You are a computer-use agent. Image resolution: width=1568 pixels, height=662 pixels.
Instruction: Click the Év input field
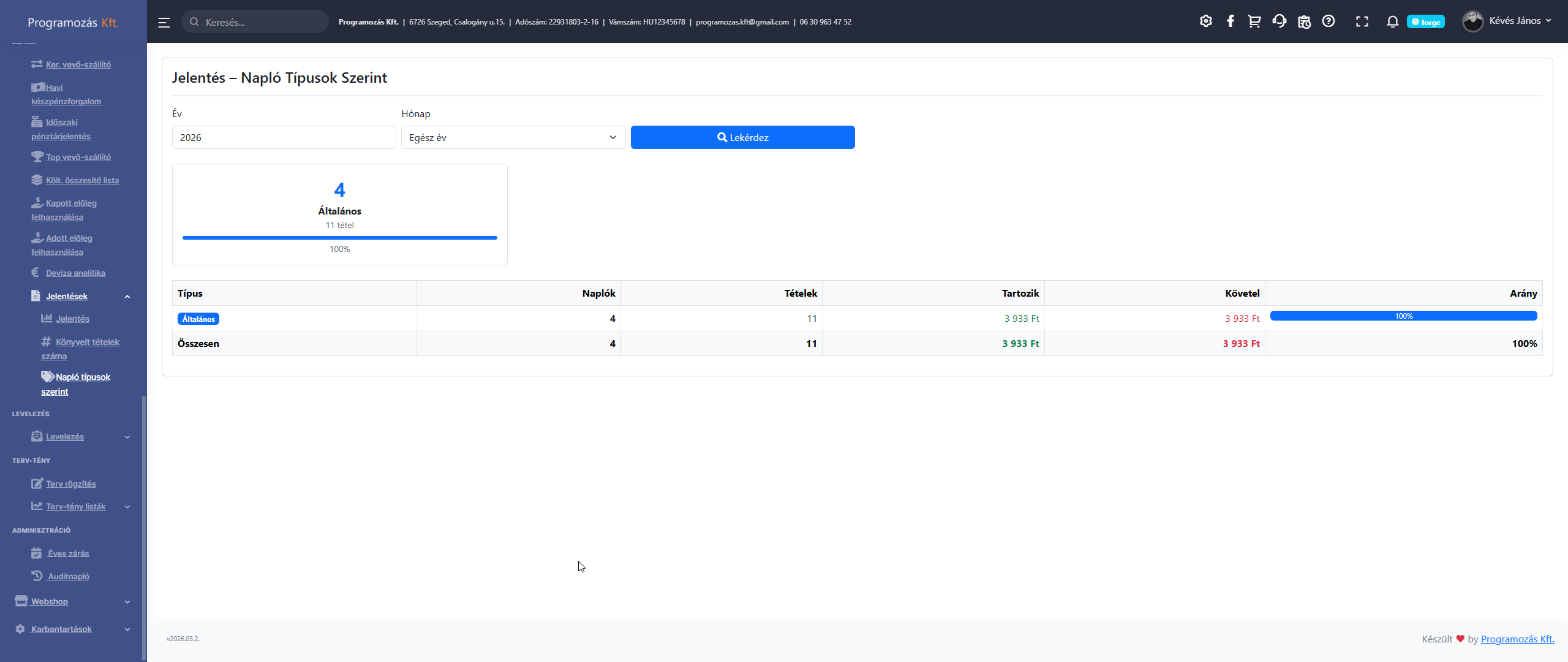pos(284,137)
